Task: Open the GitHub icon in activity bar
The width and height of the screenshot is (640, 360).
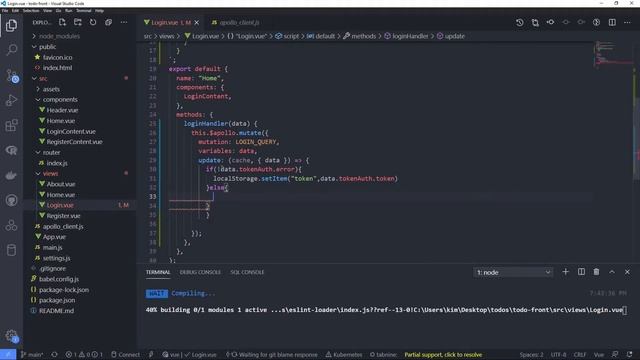Action: click(x=11, y=200)
